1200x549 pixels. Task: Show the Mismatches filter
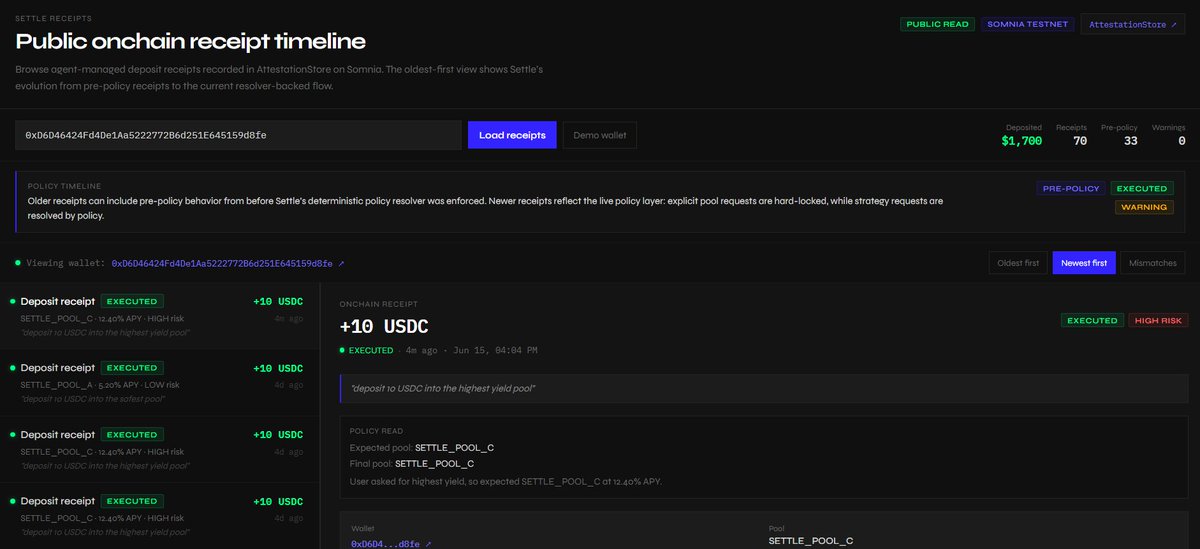coord(1152,263)
